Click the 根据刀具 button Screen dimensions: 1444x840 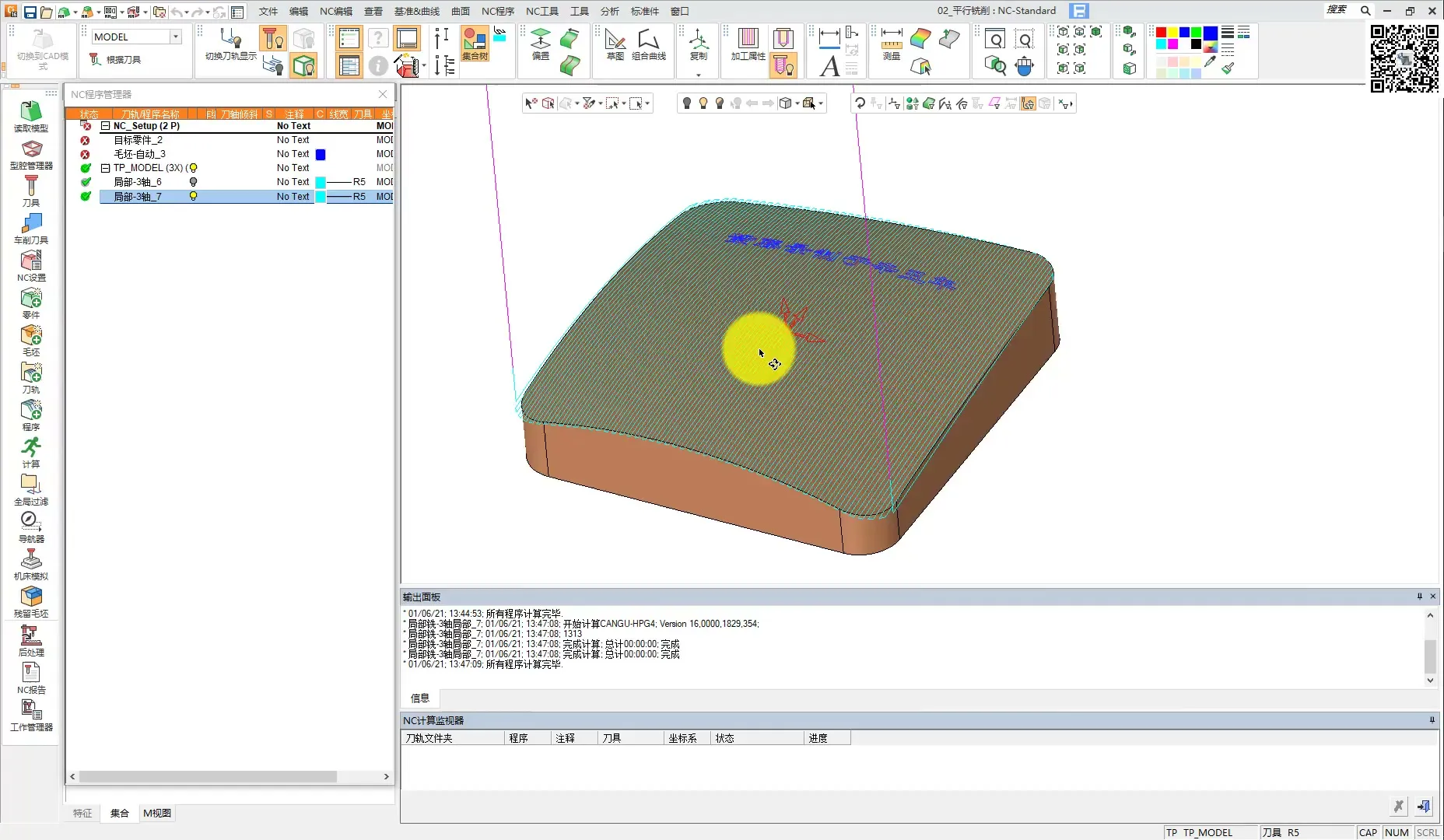click(115, 60)
